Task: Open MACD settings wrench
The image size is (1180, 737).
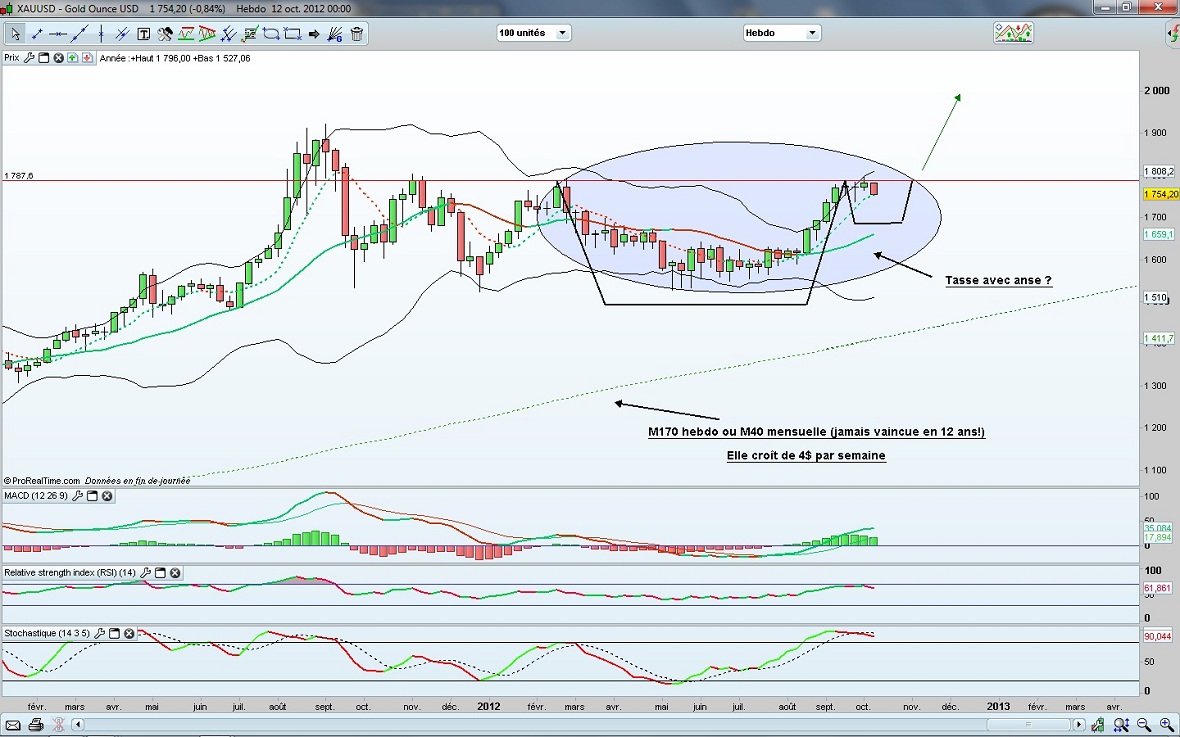Action: [77, 496]
